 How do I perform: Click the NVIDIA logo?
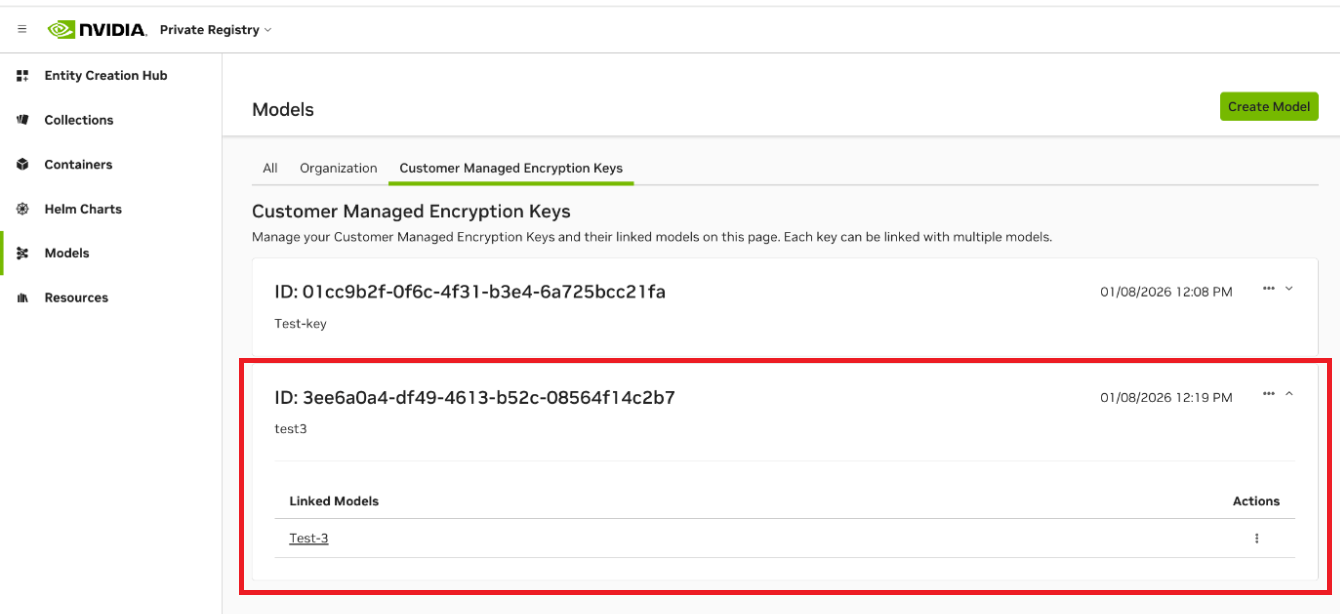(x=97, y=30)
